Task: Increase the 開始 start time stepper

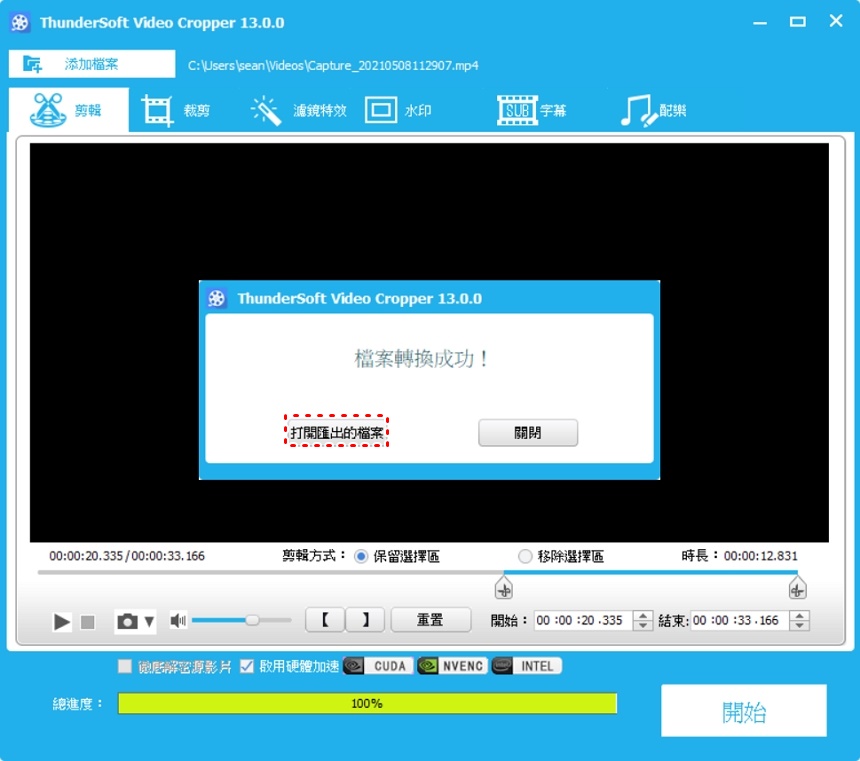Action: (x=643, y=615)
